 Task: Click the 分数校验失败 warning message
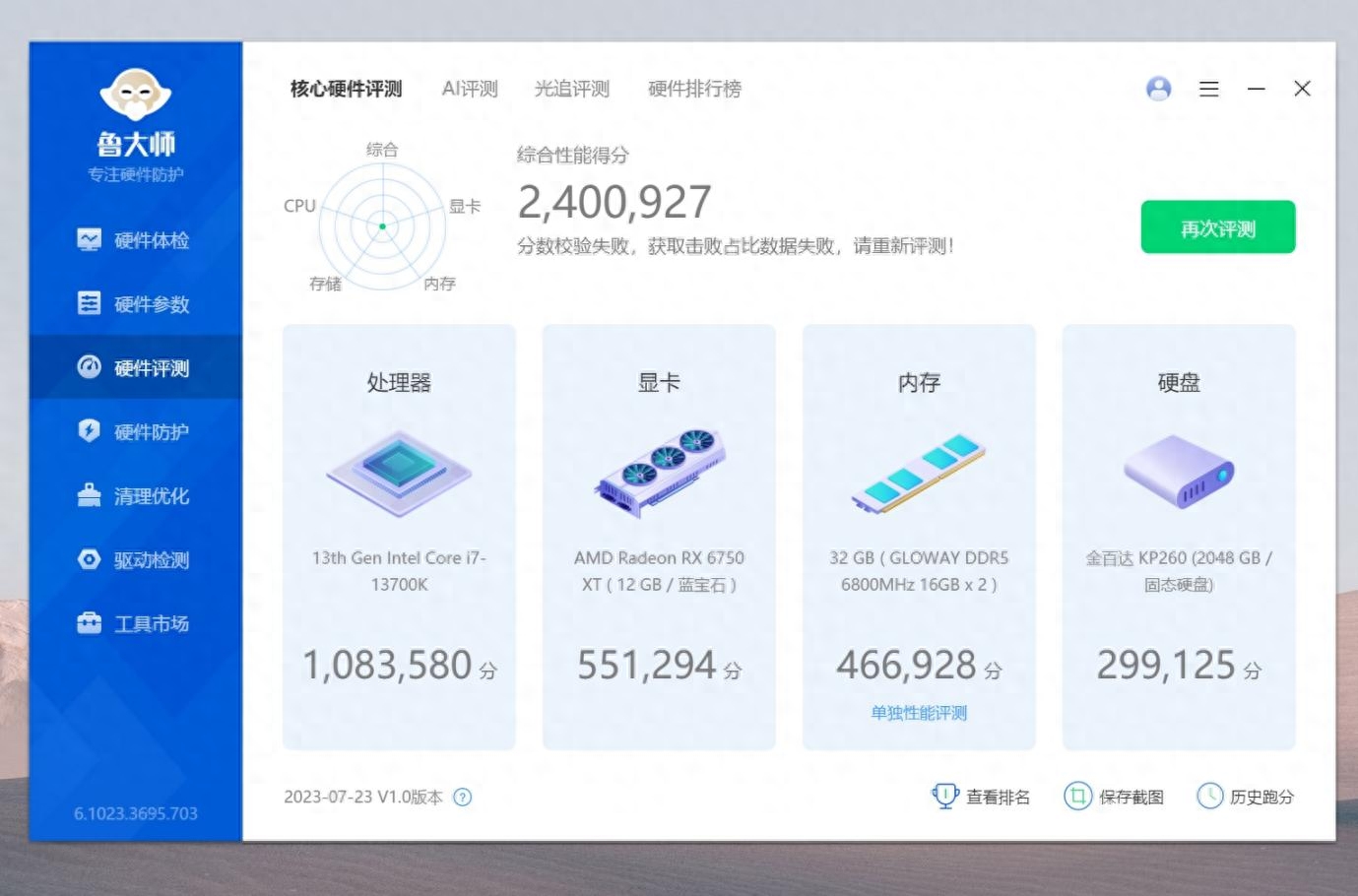736,246
